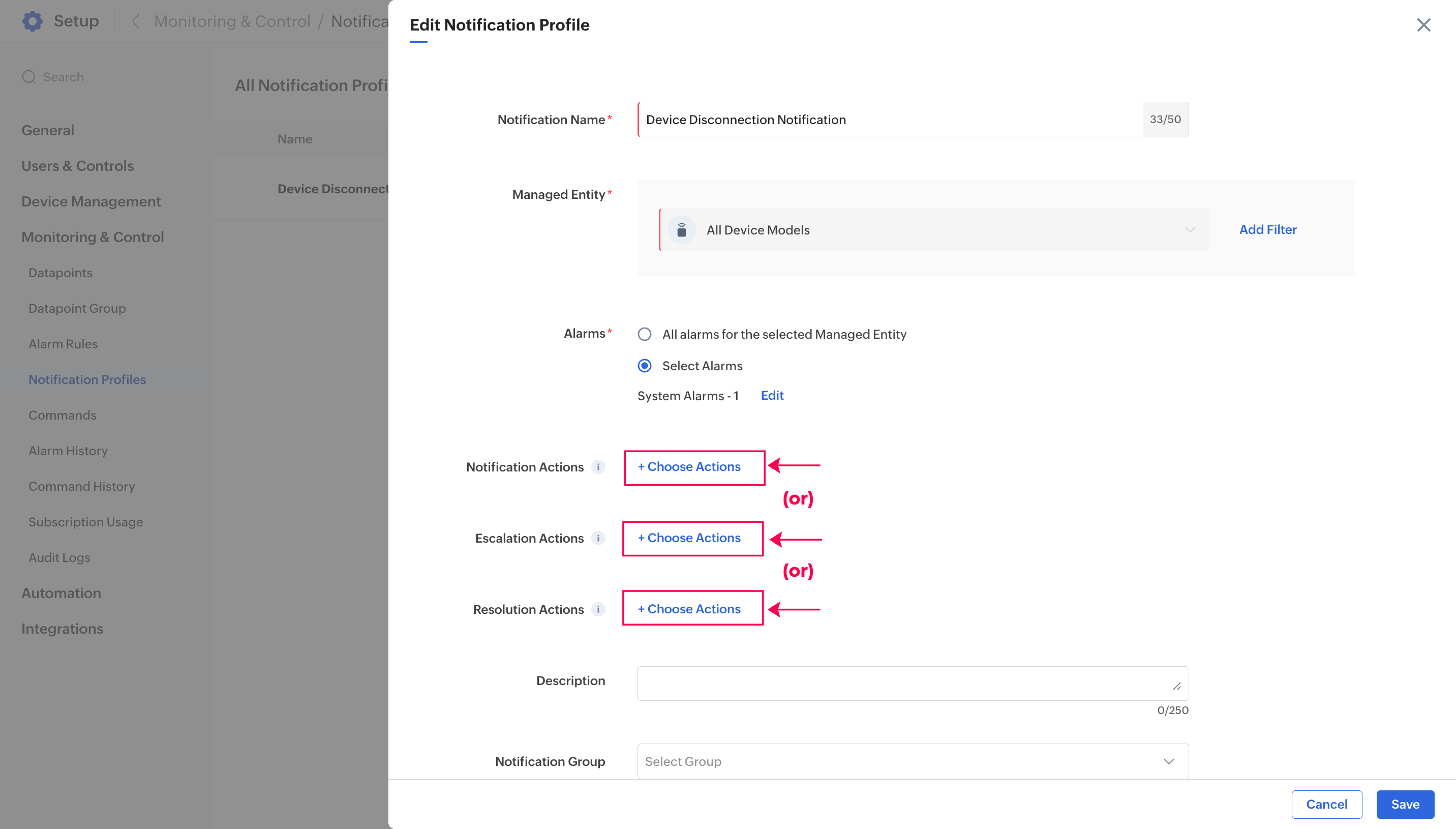The width and height of the screenshot is (1456, 829).
Task: Click the device icon in Managed Entity field
Action: 682,230
